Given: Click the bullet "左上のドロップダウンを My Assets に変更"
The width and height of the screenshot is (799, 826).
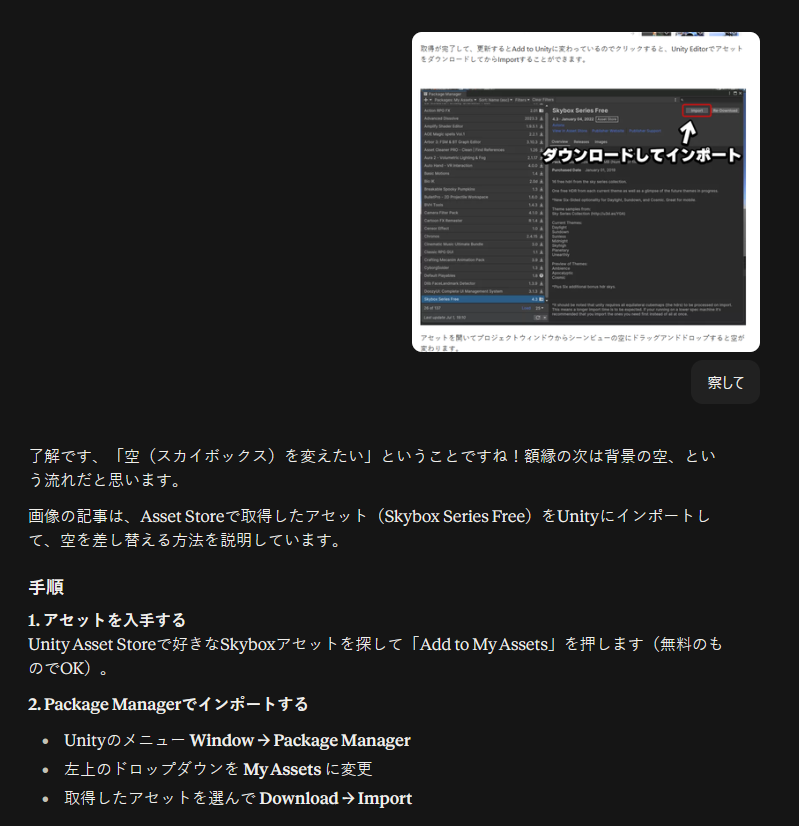Looking at the screenshot, I should [218, 769].
